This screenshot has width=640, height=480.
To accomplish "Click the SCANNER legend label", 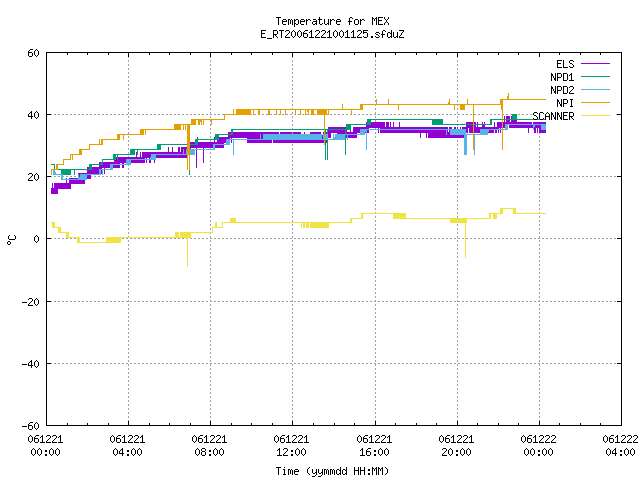I will pyautogui.click(x=553, y=116).
